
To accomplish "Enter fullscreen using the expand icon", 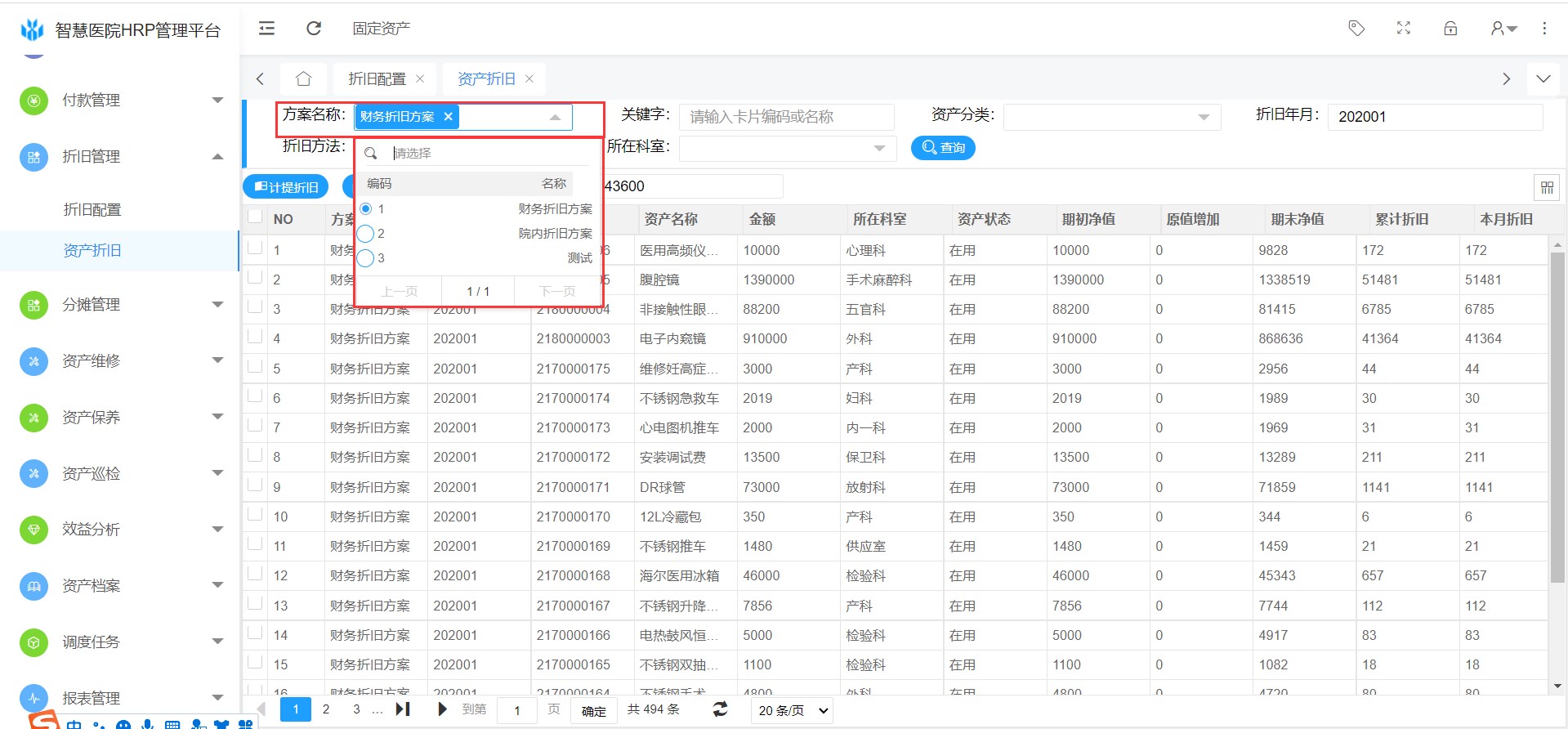I will tap(1404, 29).
